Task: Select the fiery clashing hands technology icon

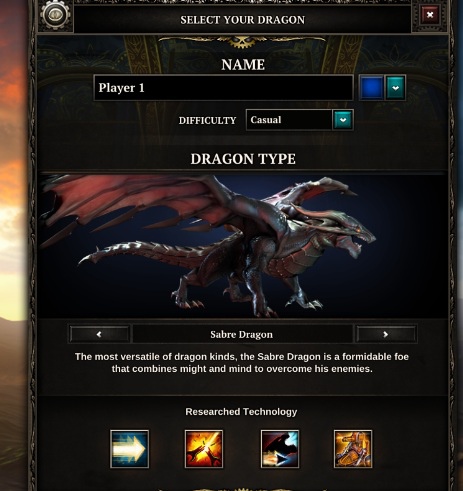Action: click(x=204, y=449)
